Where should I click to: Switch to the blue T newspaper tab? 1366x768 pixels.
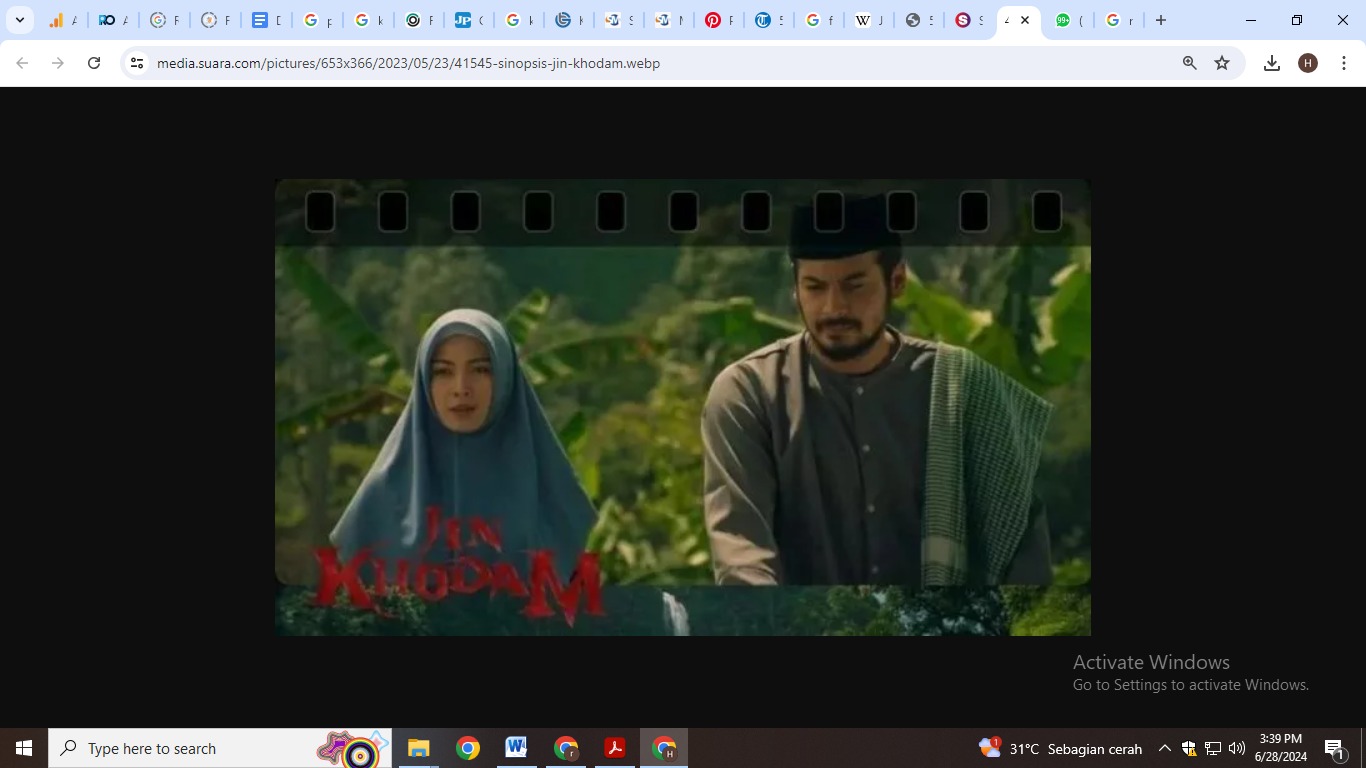click(x=769, y=20)
